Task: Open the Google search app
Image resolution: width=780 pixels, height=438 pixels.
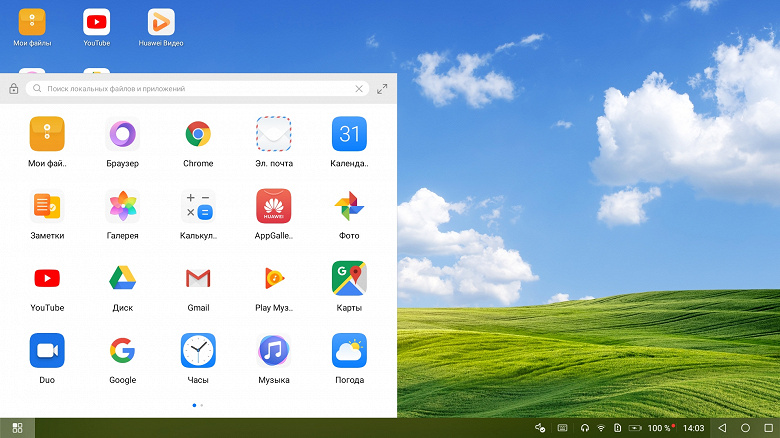Action: pyautogui.click(x=122, y=350)
